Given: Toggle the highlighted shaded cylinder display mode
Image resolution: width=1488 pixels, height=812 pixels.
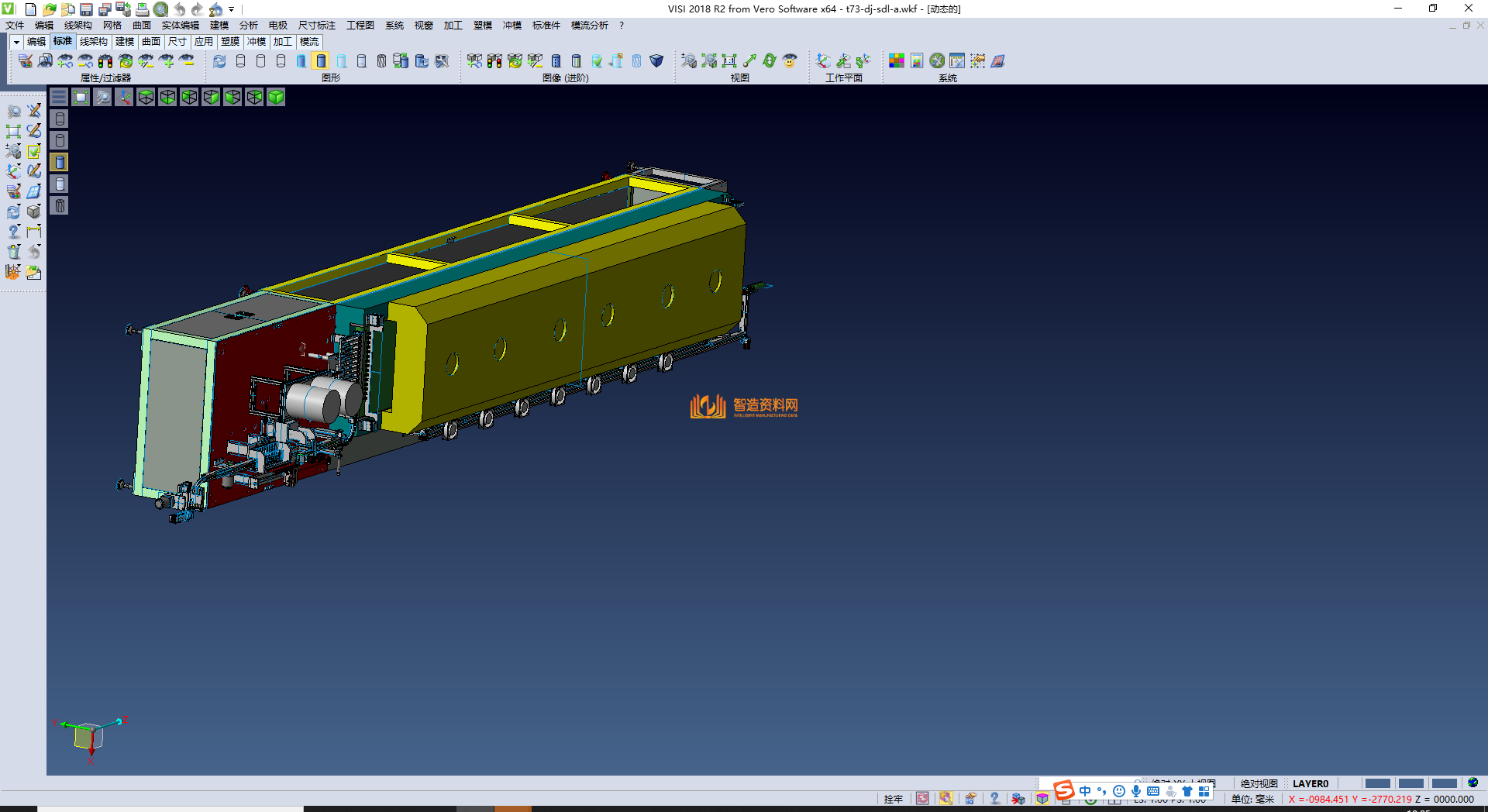Looking at the screenshot, I should 321,60.
